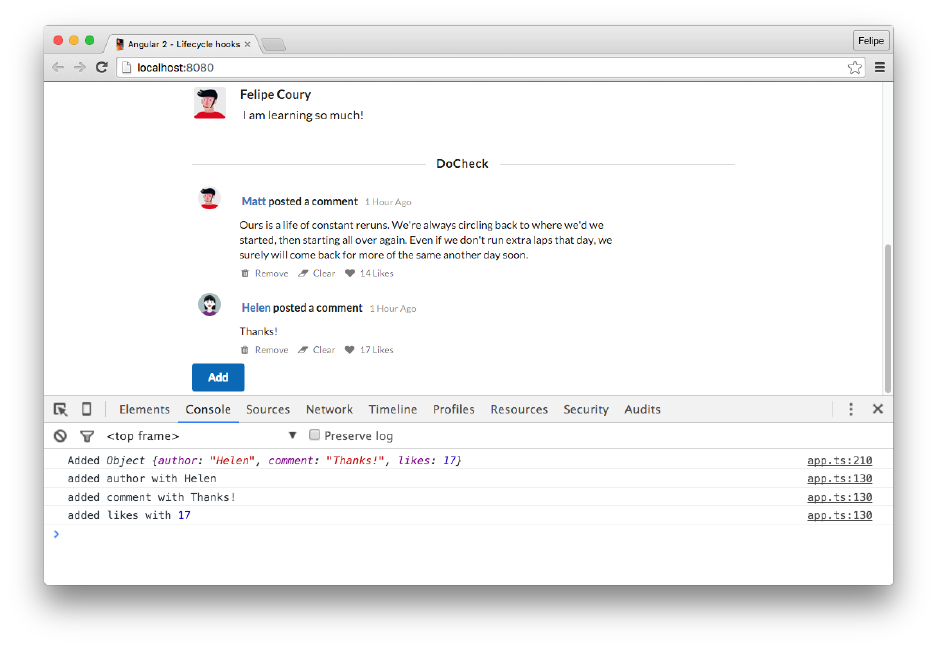
Task: Click heart icon on Helen's comment
Action: [x=350, y=349]
